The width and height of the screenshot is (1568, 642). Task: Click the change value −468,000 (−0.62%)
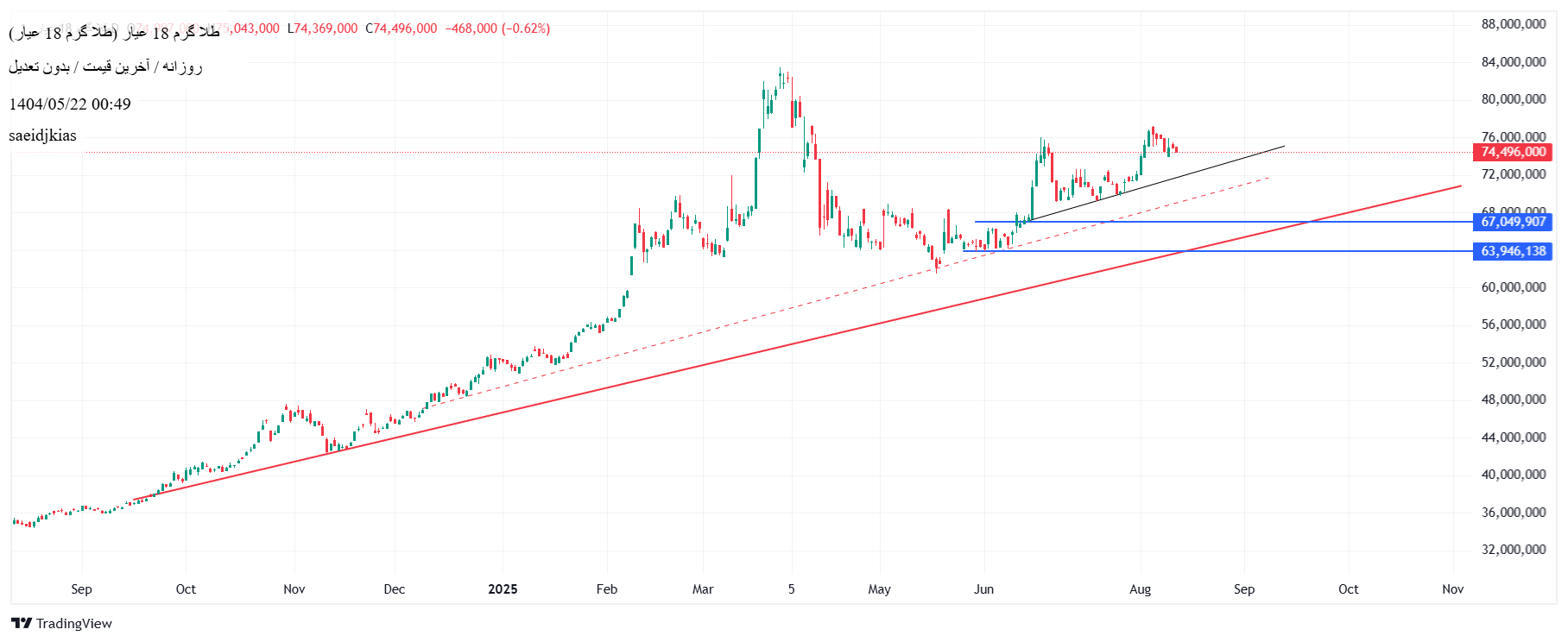497,28
